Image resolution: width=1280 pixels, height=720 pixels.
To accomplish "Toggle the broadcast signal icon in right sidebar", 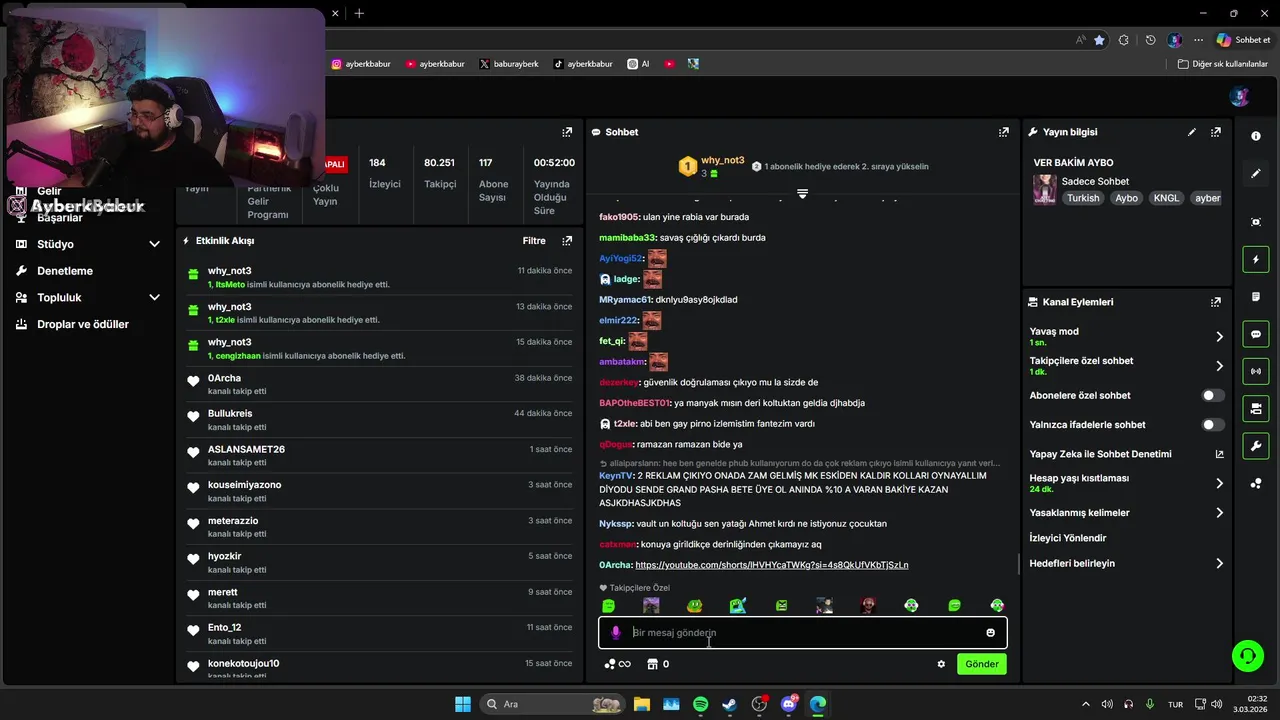I will coord(1256,371).
